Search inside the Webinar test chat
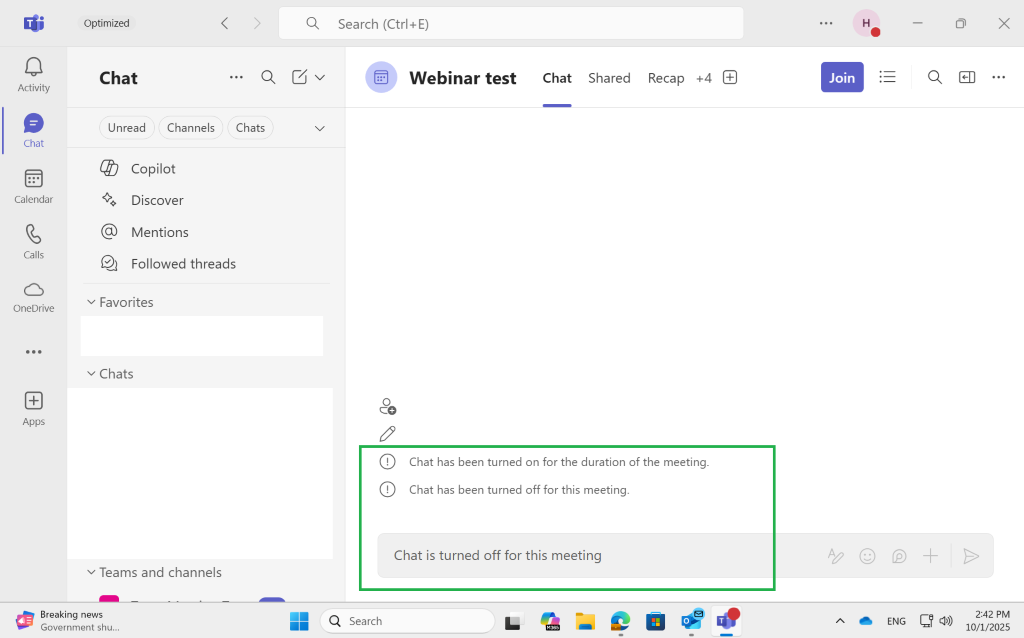The image size is (1024, 638). (935, 77)
